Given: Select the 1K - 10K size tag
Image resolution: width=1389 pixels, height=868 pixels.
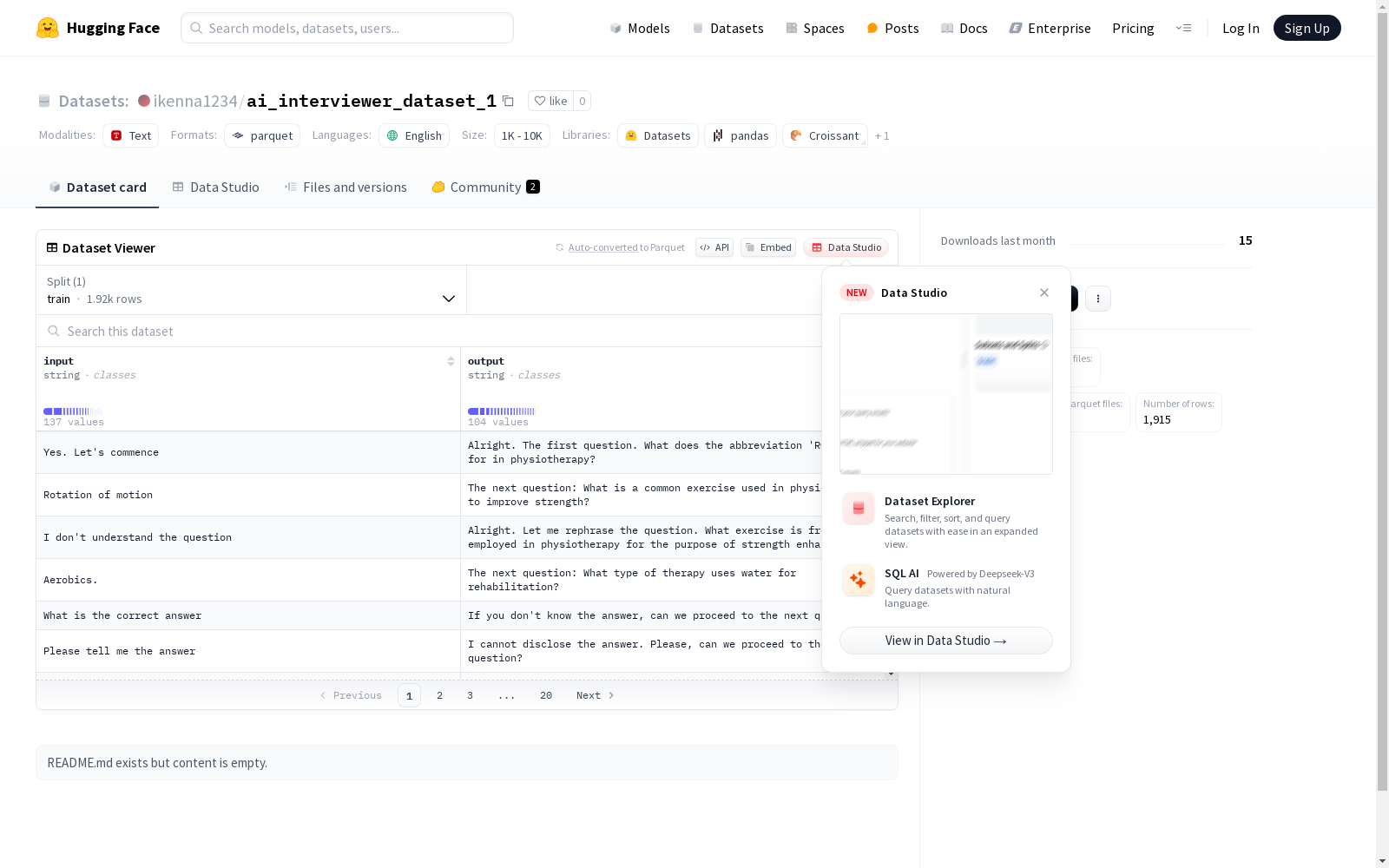Looking at the screenshot, I should (522, 135).
